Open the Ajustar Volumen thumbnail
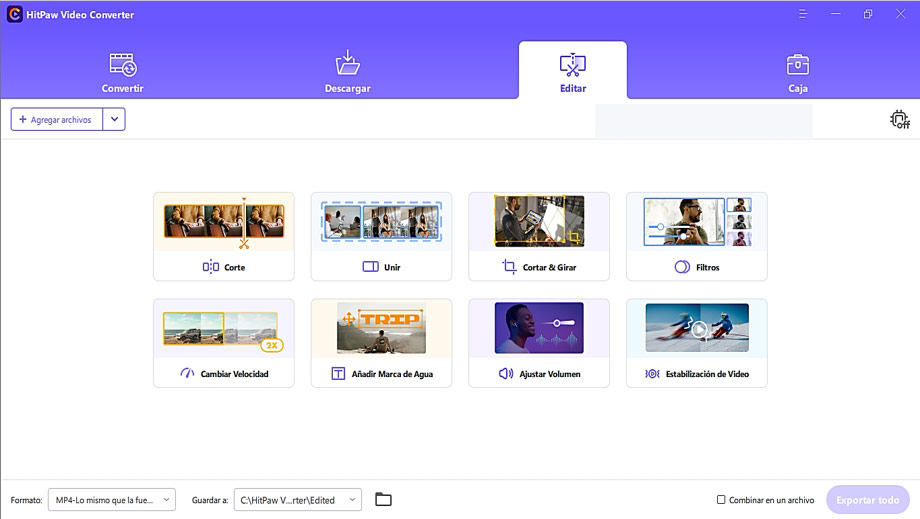 point(539,328)
